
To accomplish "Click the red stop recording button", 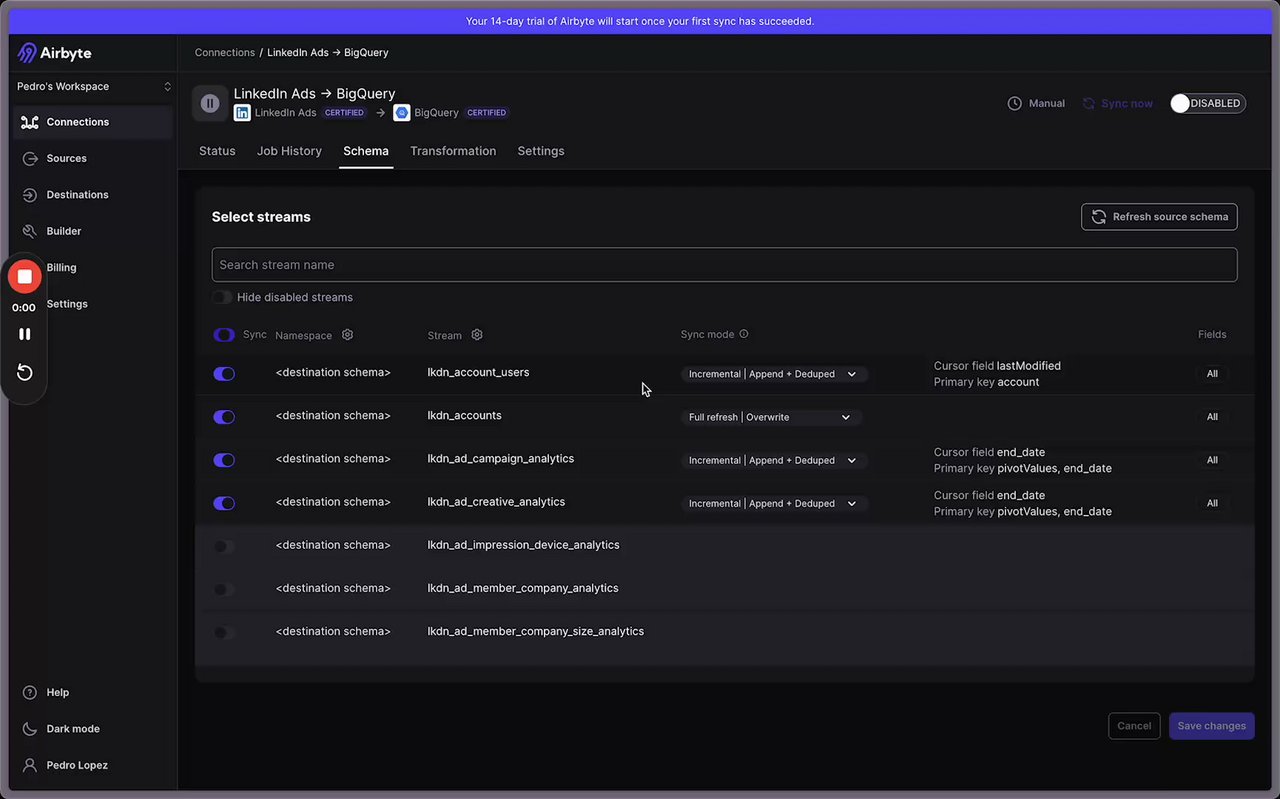I will pyautogui.click(x=25, y=277).
